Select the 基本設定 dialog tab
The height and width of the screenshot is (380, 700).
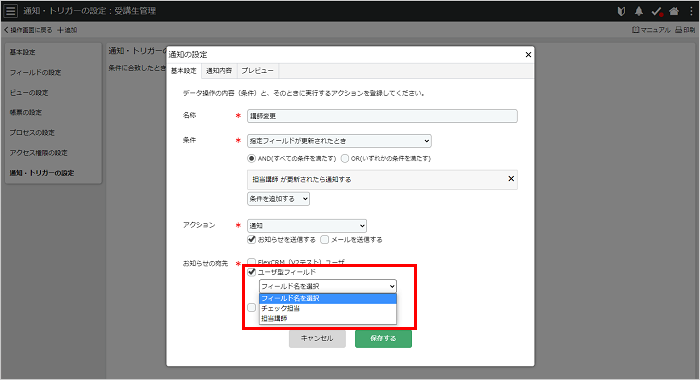[x=184, y=71]
